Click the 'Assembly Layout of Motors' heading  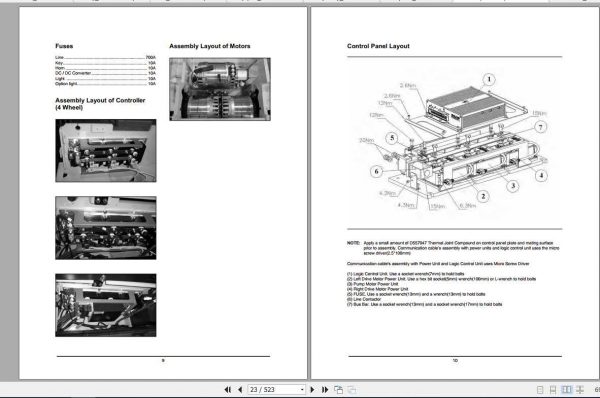click(210, 46)
